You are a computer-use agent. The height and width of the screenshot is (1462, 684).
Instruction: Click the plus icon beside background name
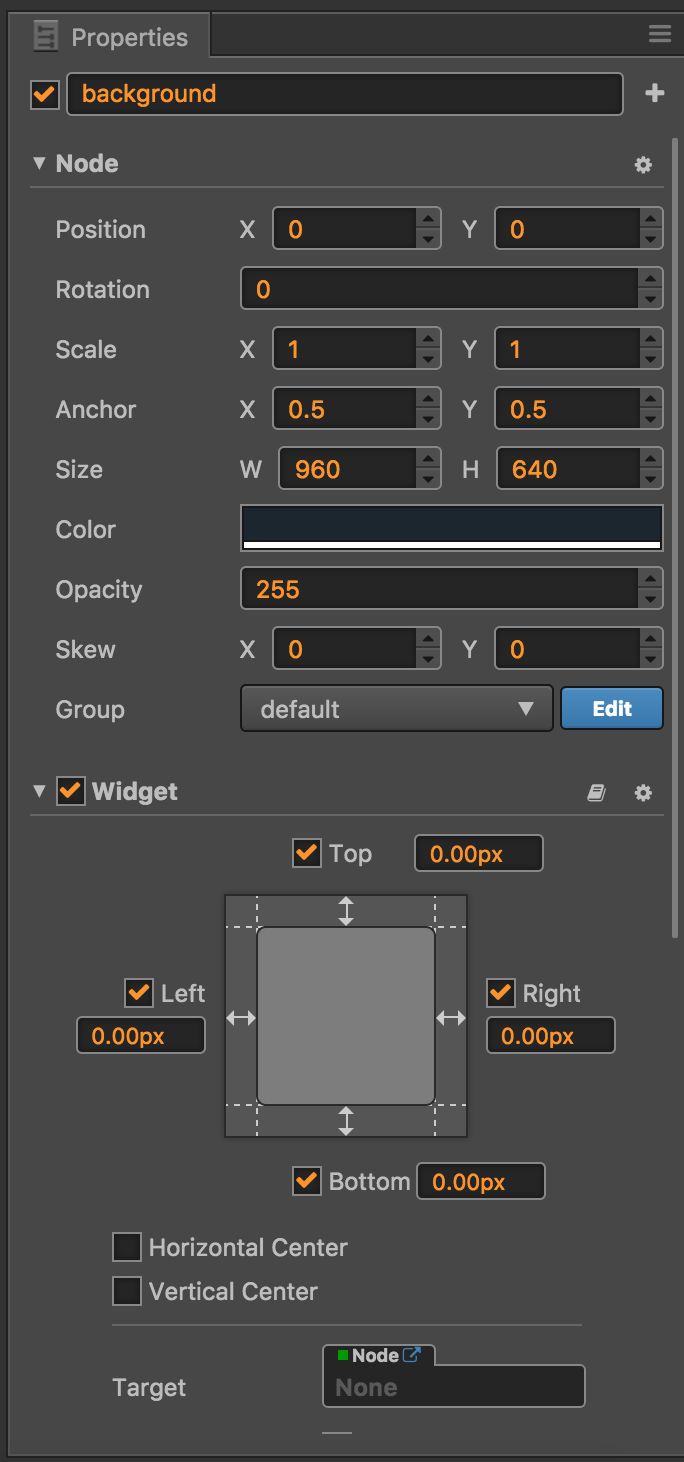[655, 93]
